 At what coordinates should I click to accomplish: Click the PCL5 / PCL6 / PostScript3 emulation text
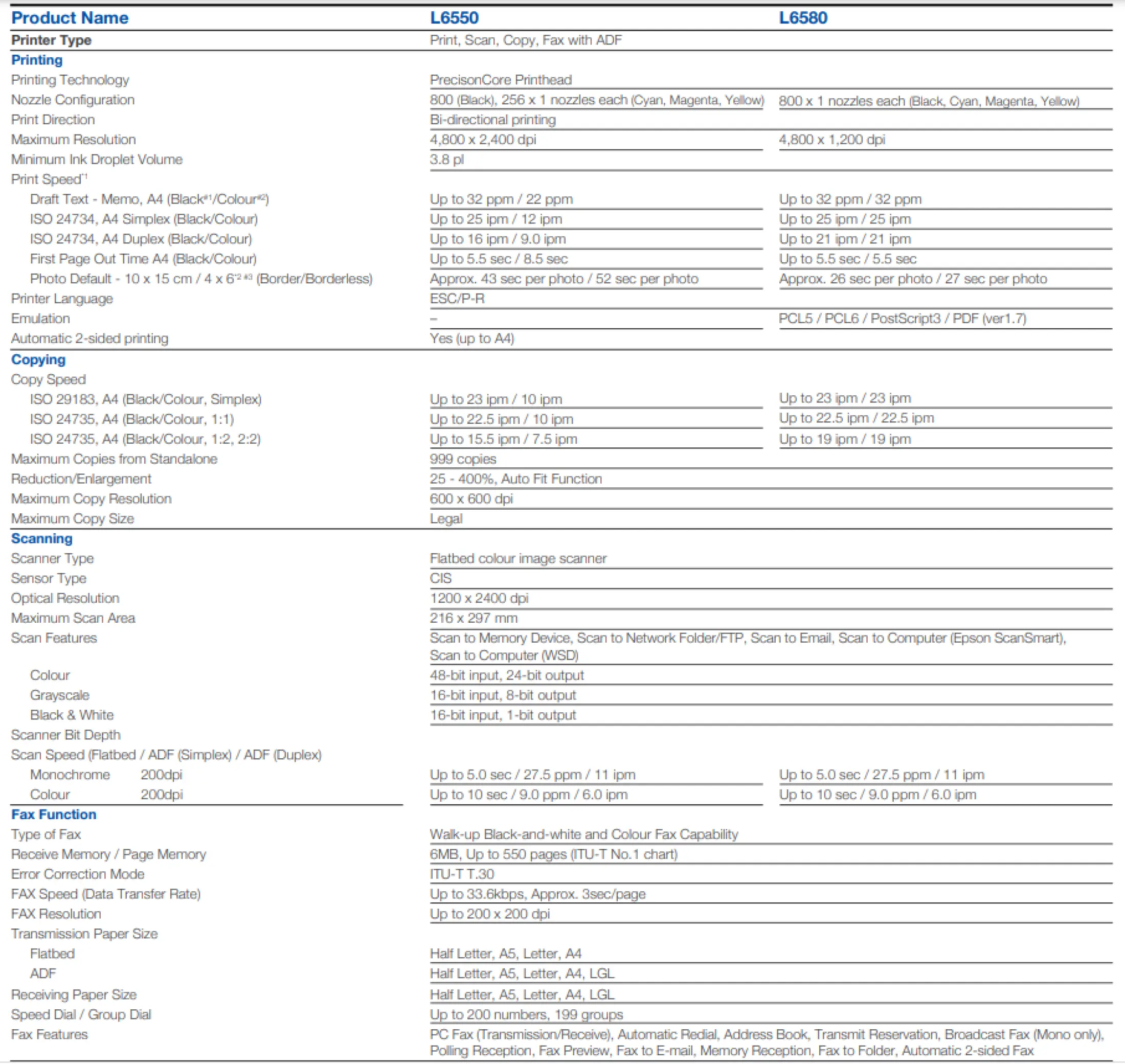pyautogui.click(x=902, y=319)
